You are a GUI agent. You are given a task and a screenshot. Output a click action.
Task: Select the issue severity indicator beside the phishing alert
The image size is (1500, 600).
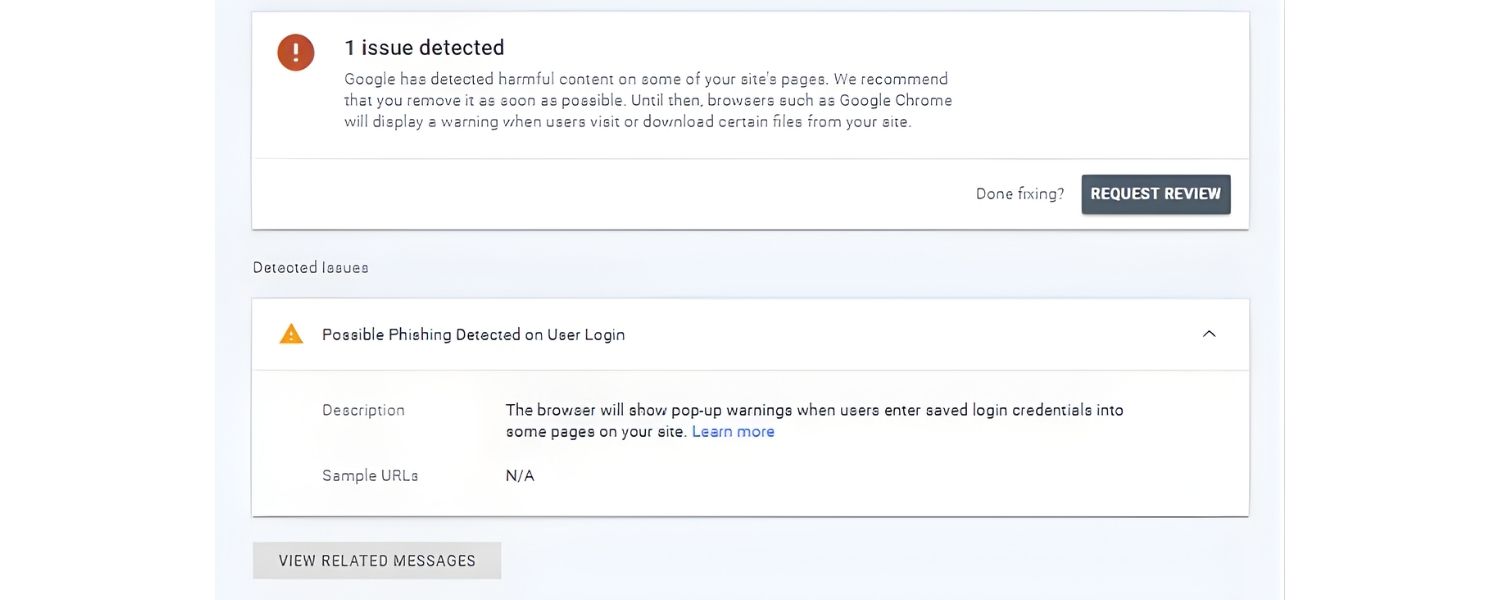click(x=290, y=333)
